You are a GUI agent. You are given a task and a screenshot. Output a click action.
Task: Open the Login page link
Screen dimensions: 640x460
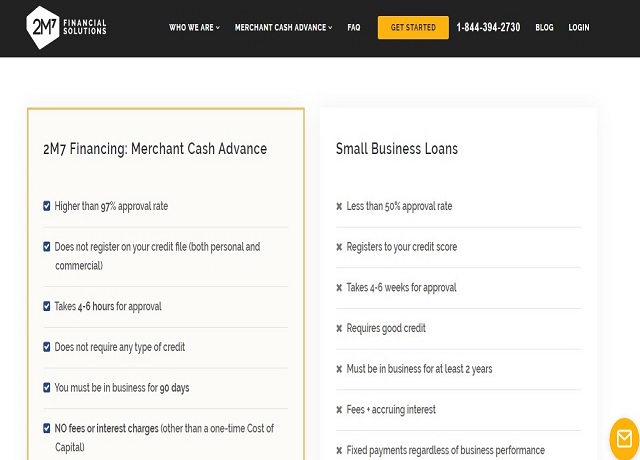coord(579,28)
